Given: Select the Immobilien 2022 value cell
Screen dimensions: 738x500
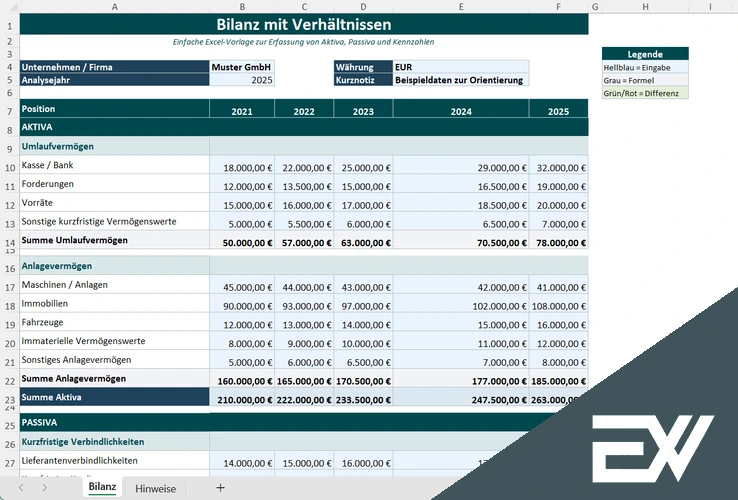Looking at the screenshot, I should [304, 304].
